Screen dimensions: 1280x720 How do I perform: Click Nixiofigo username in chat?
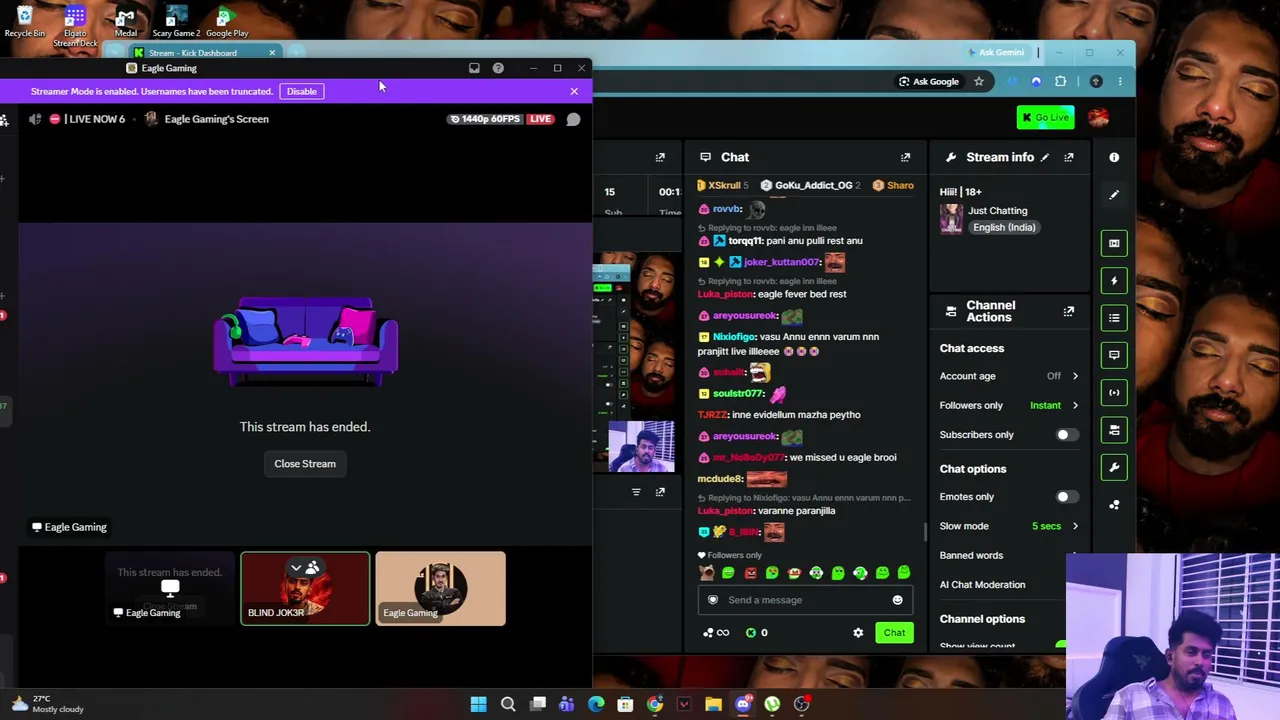pos(735,337)
